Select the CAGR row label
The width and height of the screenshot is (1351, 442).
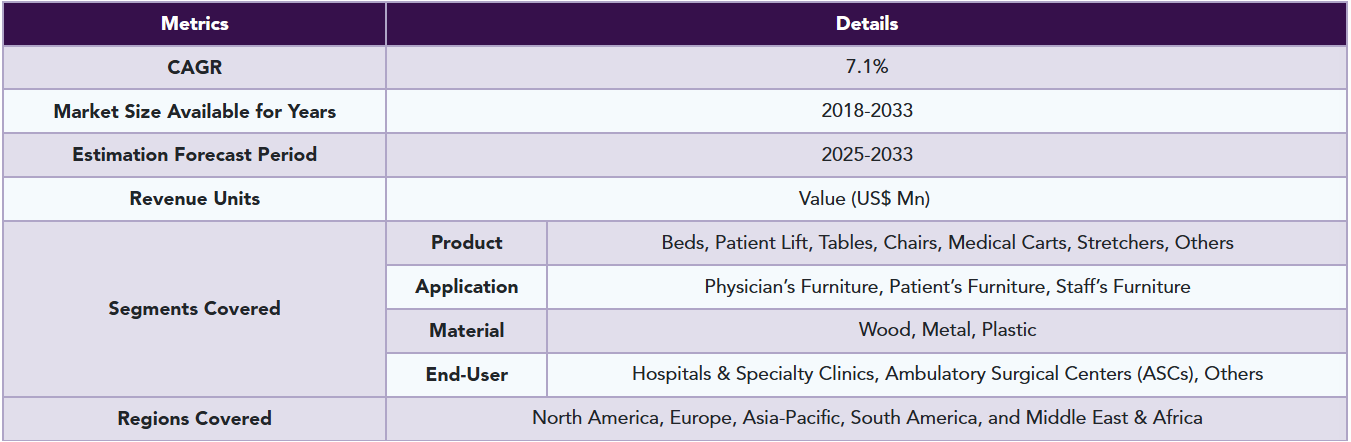(x=194, y=67)
